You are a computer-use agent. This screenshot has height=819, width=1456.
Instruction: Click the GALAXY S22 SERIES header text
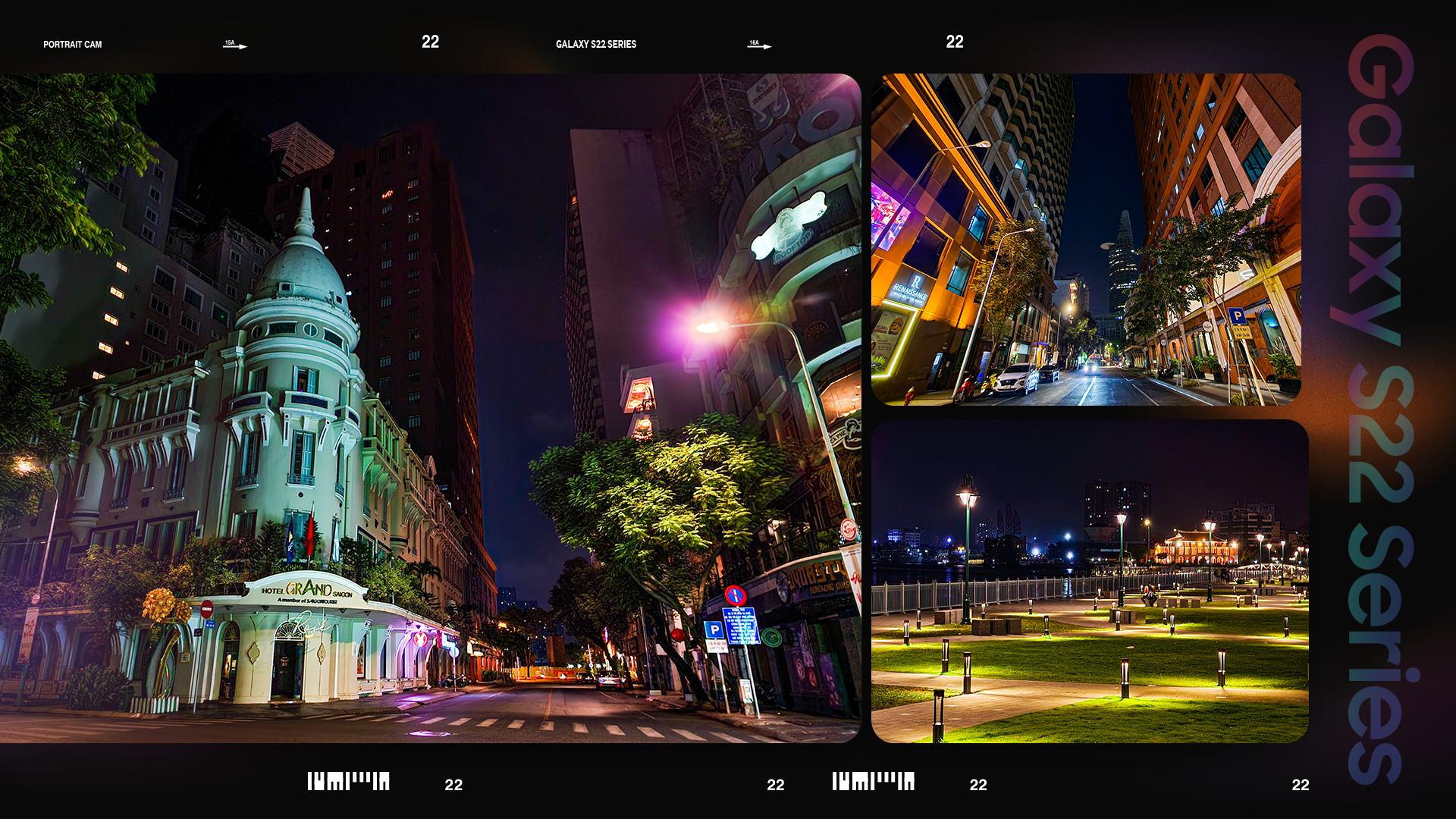pyautogui.click(x=595, y=45)
